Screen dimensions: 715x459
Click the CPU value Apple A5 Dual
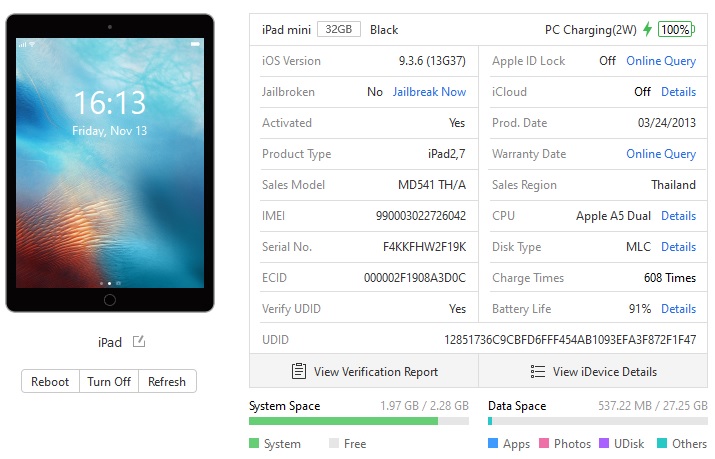[613, 216]
